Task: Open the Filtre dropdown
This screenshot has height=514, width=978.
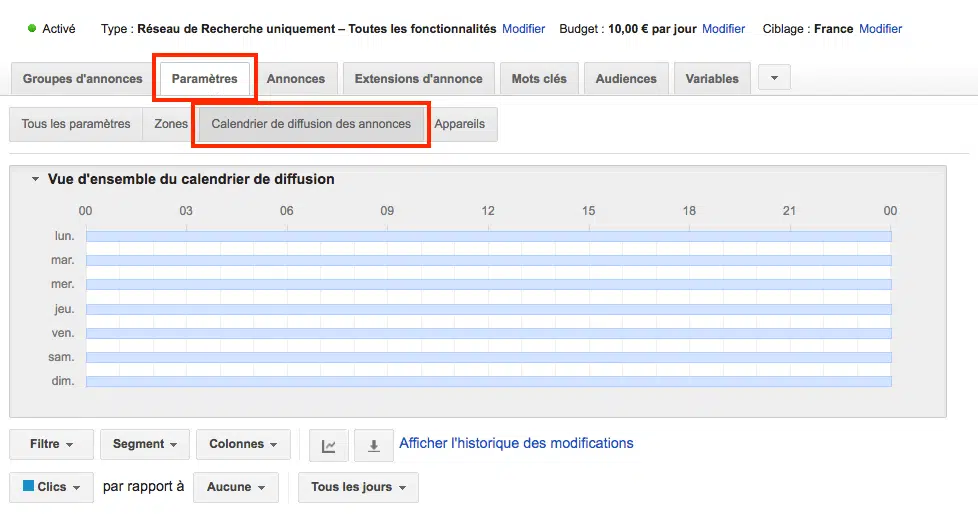Action: pyautogui.click(x=51, y=444)
